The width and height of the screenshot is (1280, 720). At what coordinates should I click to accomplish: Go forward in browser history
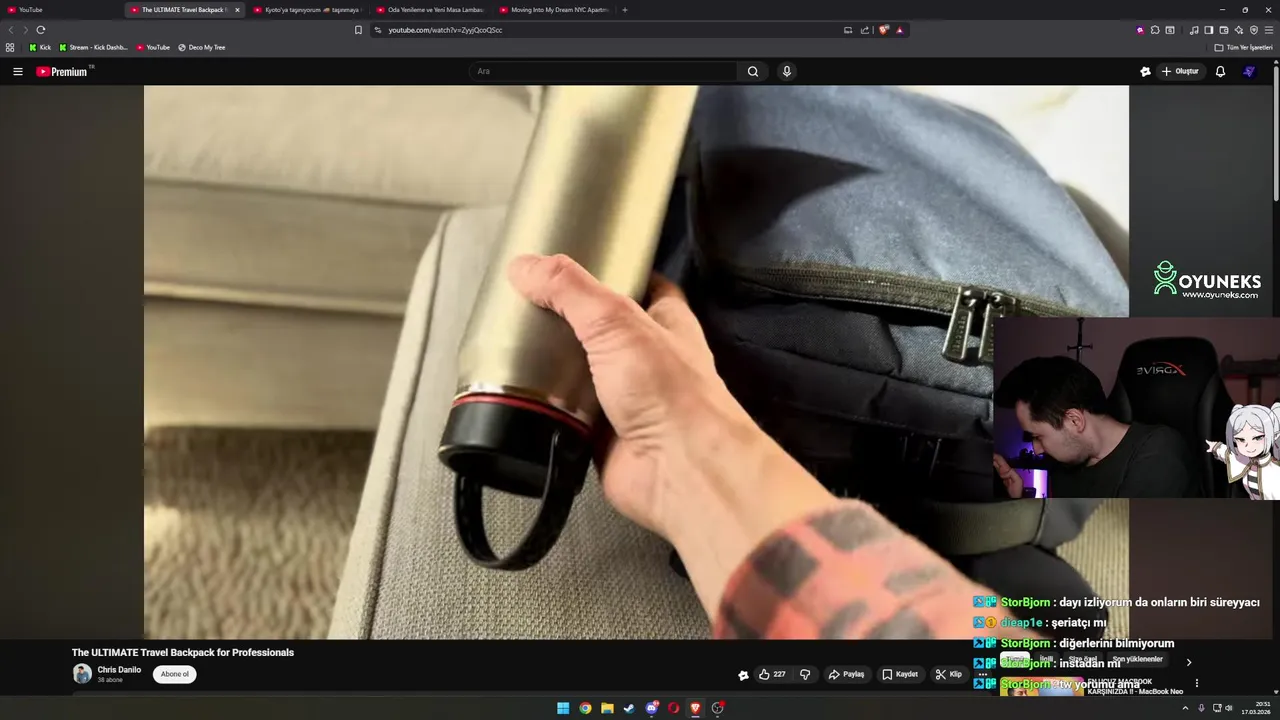[26, 30]
